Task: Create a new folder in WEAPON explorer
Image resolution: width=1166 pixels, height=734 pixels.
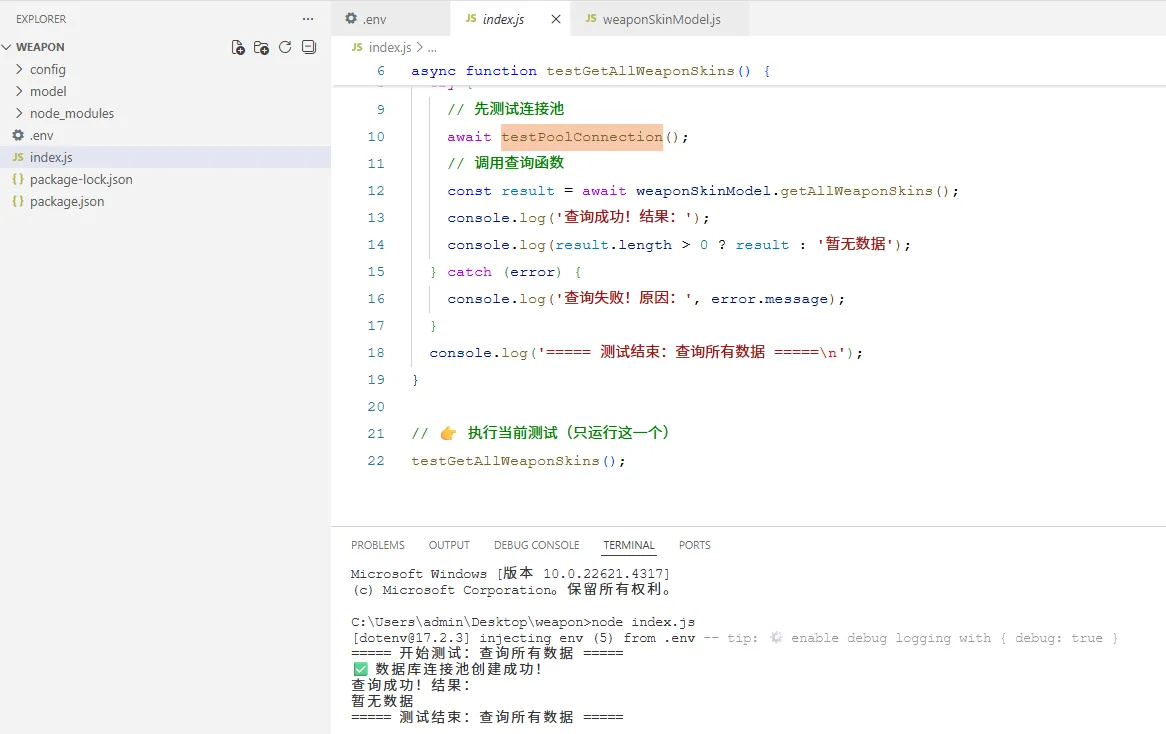Action: coord(261,48)
